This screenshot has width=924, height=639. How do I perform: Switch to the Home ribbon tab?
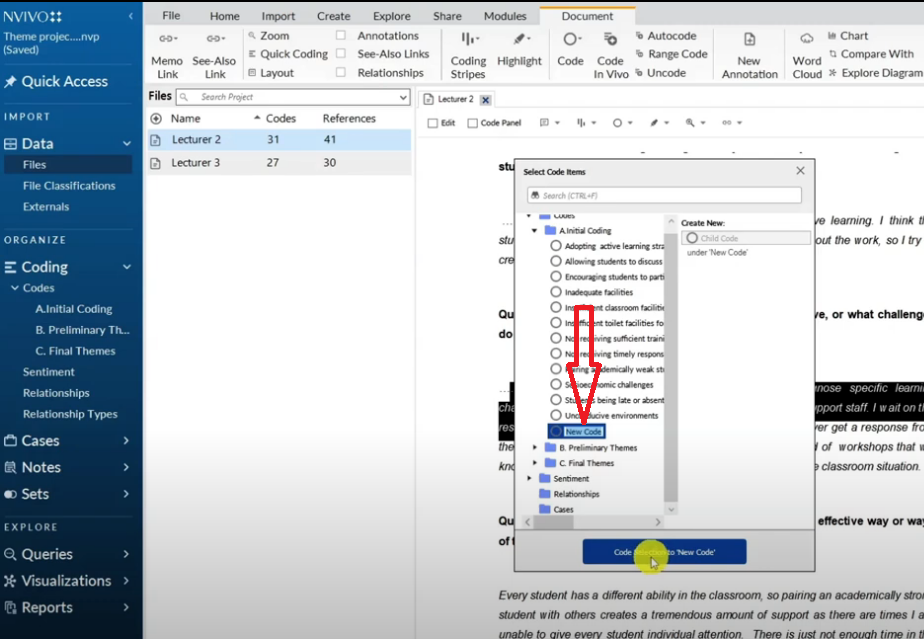click(225, 16)
